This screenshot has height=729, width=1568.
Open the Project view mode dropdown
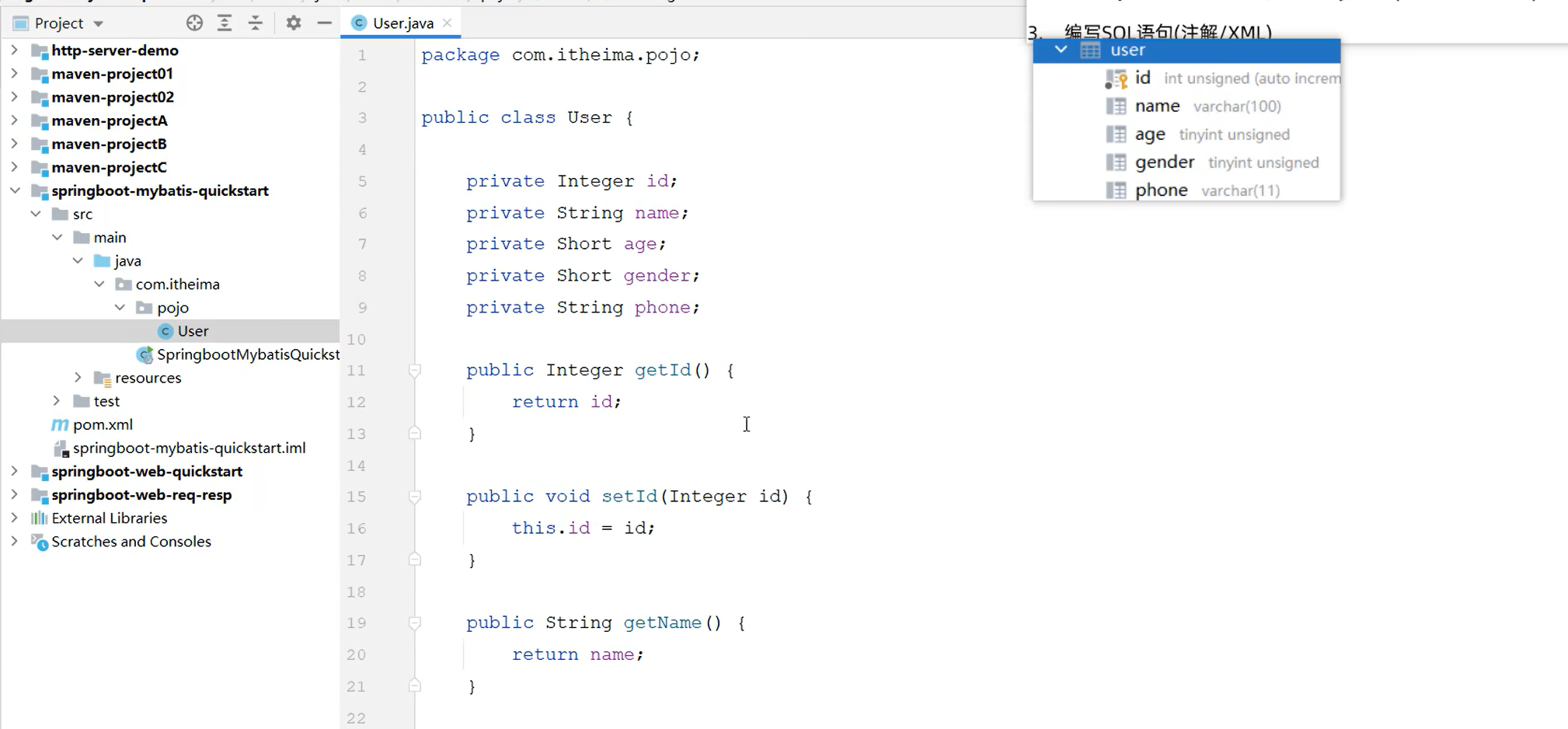point(98,23)
